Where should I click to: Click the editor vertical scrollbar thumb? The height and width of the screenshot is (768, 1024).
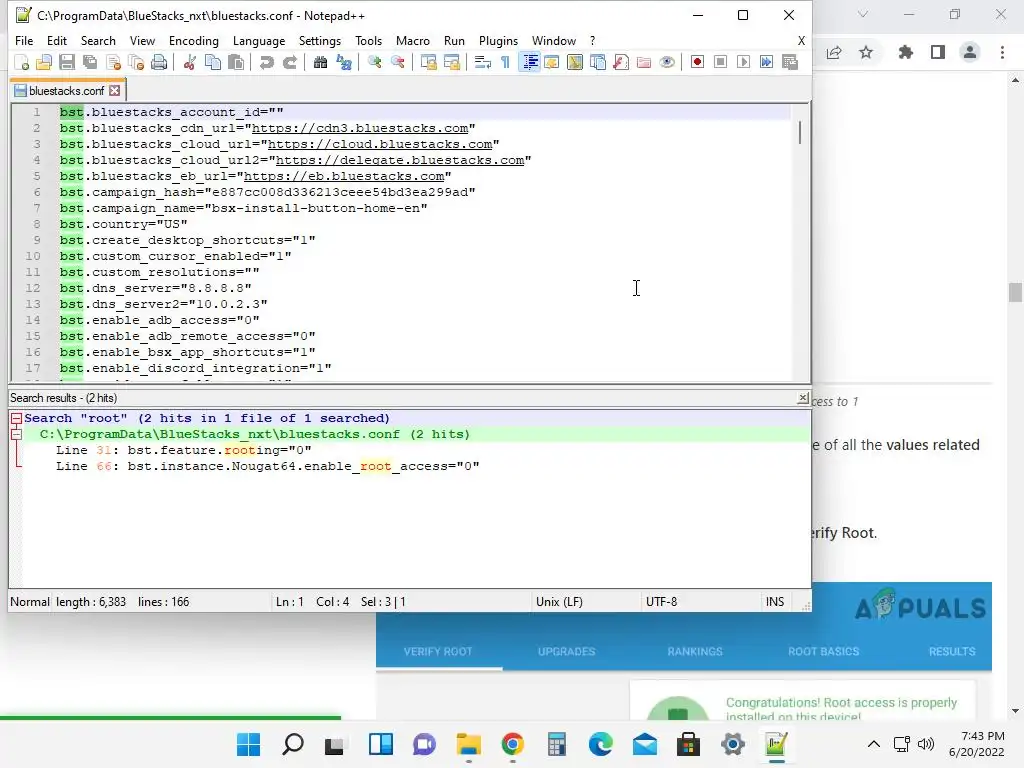point(800,133)
